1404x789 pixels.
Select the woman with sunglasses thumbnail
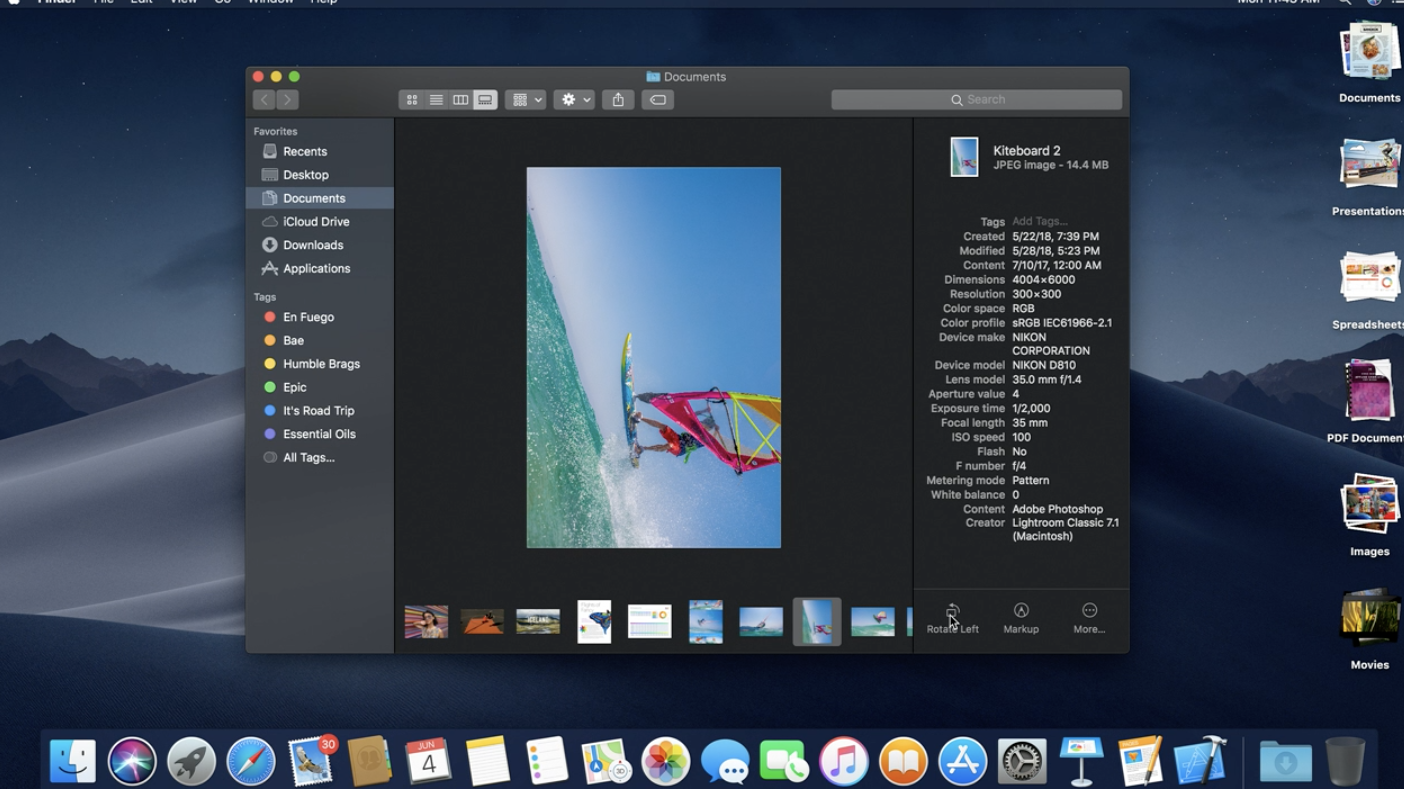point(426,622)
